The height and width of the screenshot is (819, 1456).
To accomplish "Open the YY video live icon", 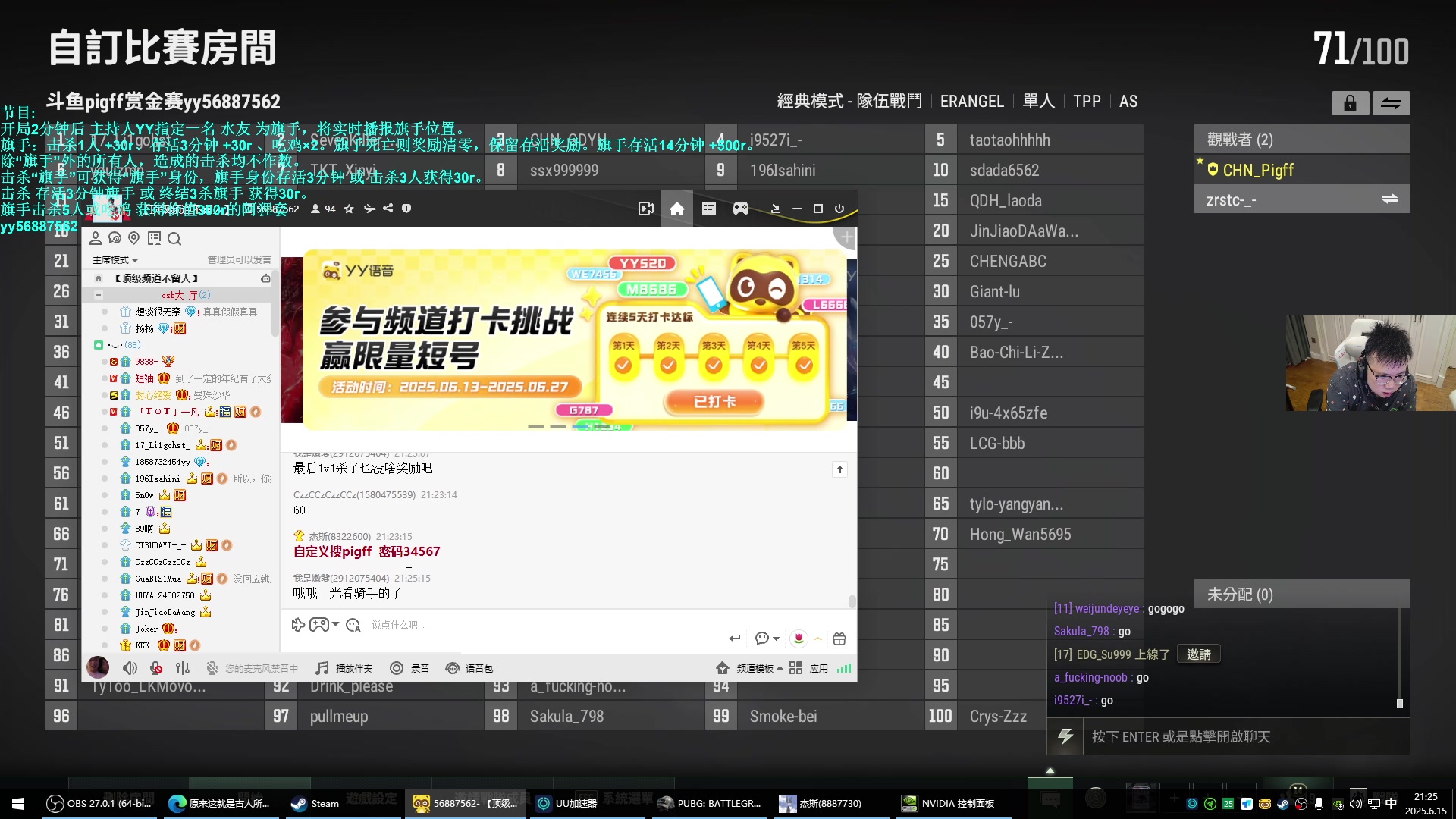I will tap(645, 209).
